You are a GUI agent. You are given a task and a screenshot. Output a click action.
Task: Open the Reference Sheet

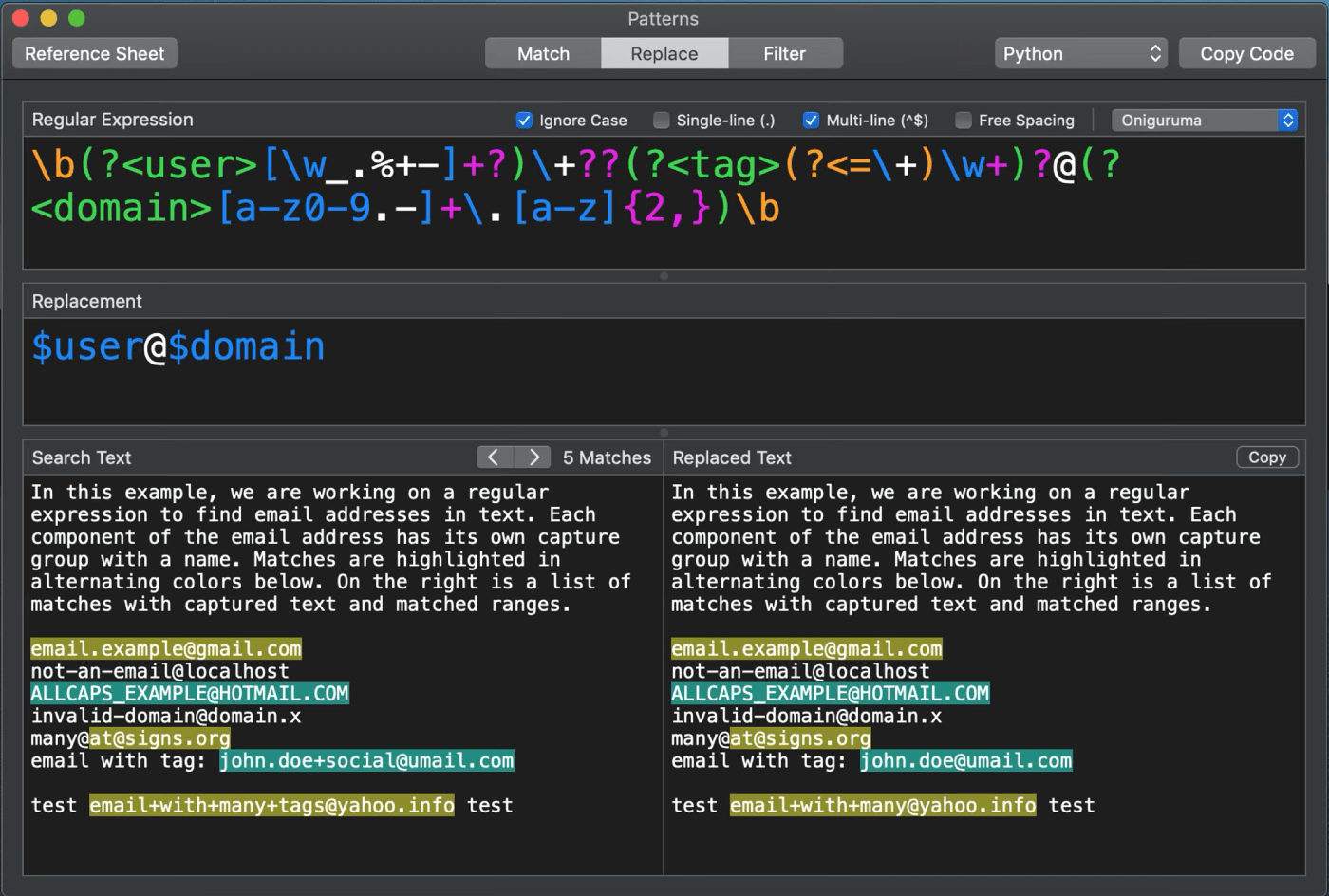(94, 54)
